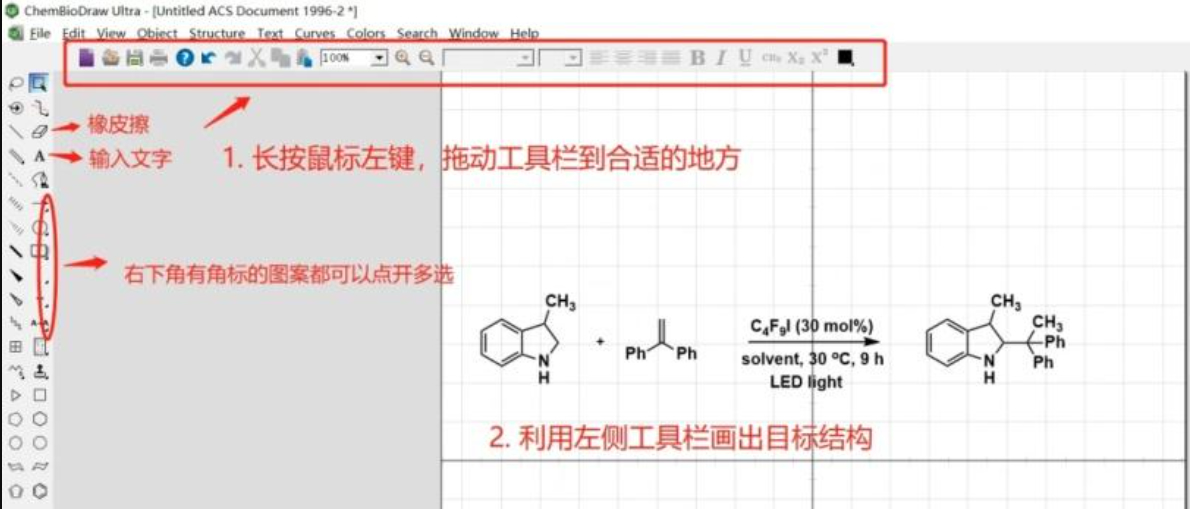1190x509 pixels.
Task: Select the Lasso tool
Action: pyautogui.click(x=16, y=83)
